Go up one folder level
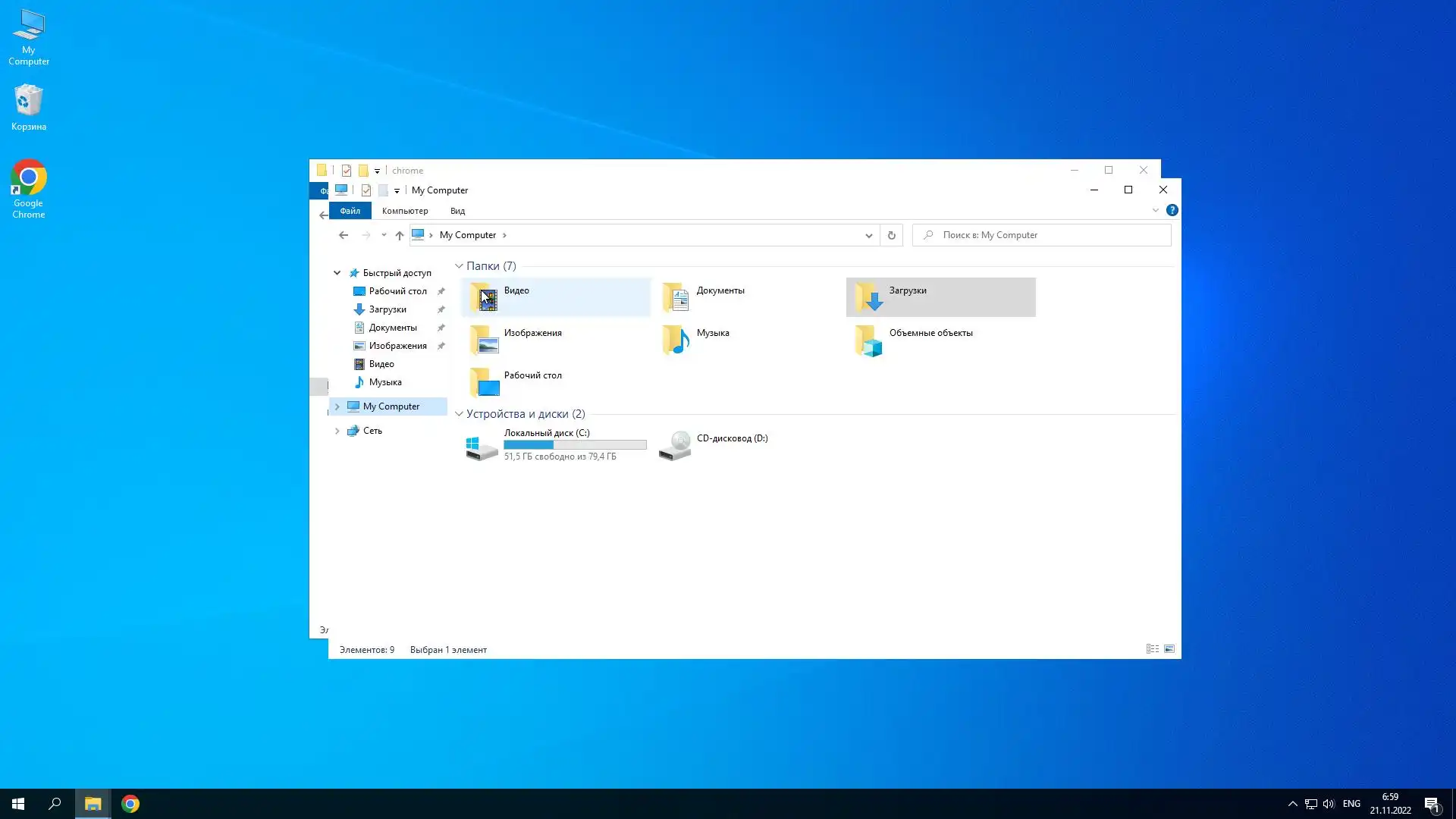The height and width of the screenshot is (819, 1456). pyautogui.click(x=400, y=235)
